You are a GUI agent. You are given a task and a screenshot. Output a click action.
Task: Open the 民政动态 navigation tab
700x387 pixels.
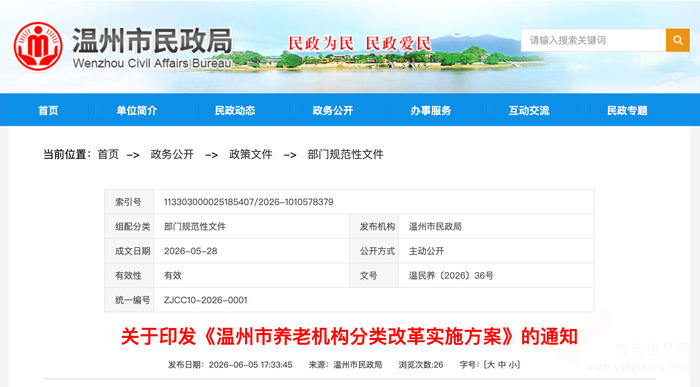(x=235, y=110)
